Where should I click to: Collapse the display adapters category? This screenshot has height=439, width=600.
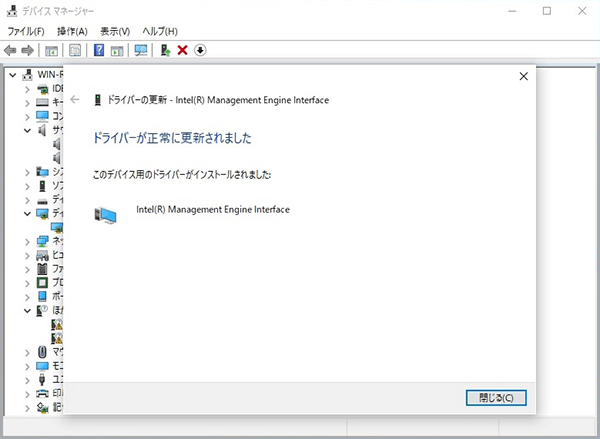point(27,214)
